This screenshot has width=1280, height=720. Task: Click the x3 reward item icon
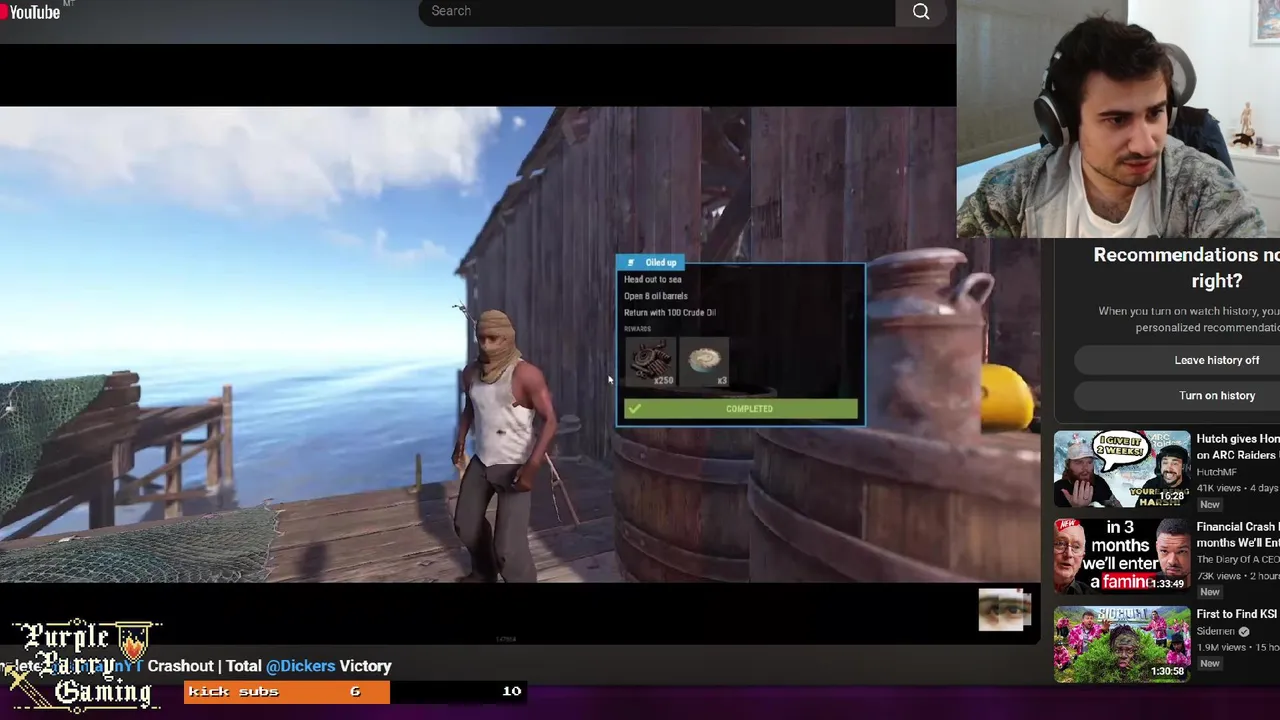704,362
